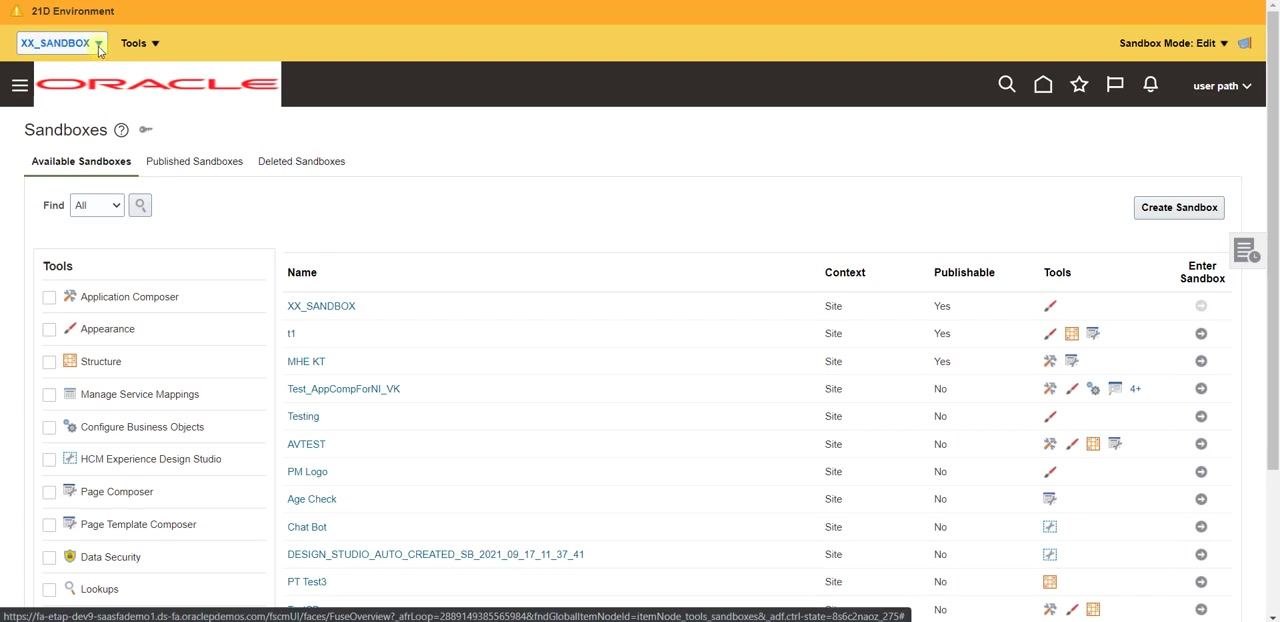Open the t1 sandbox link
The width and height of the screenshot is (1280, 622).
pyautogui.click(x=291, y=334)
